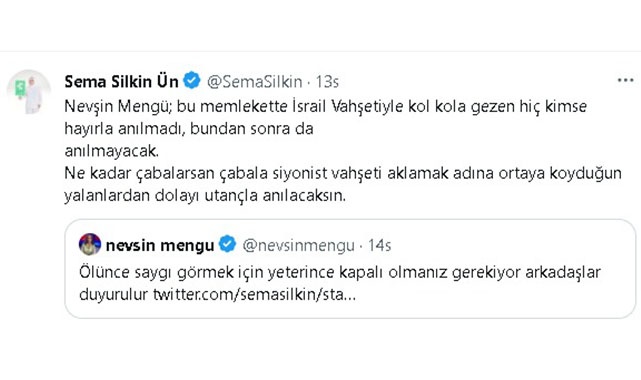Open the @SemaSilkin handle link

(x=255, y=82)
